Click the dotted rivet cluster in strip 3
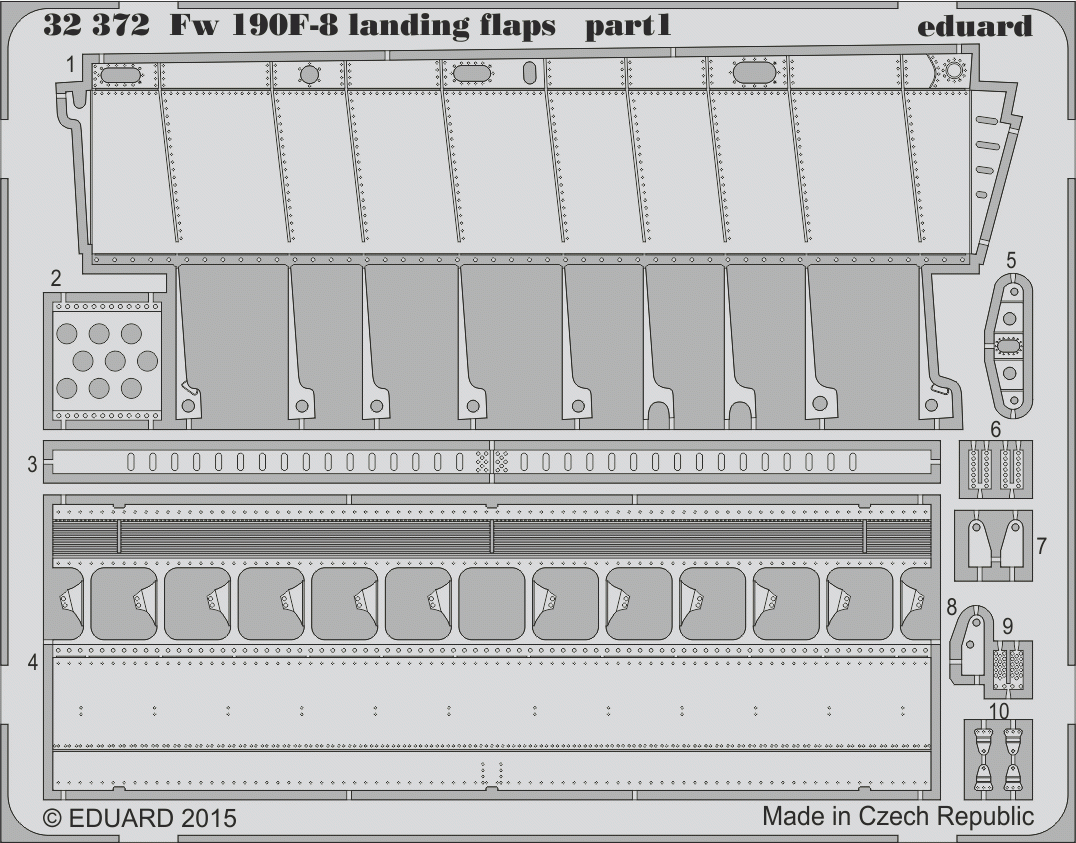The image size is (1076, 843). (492, 461)
